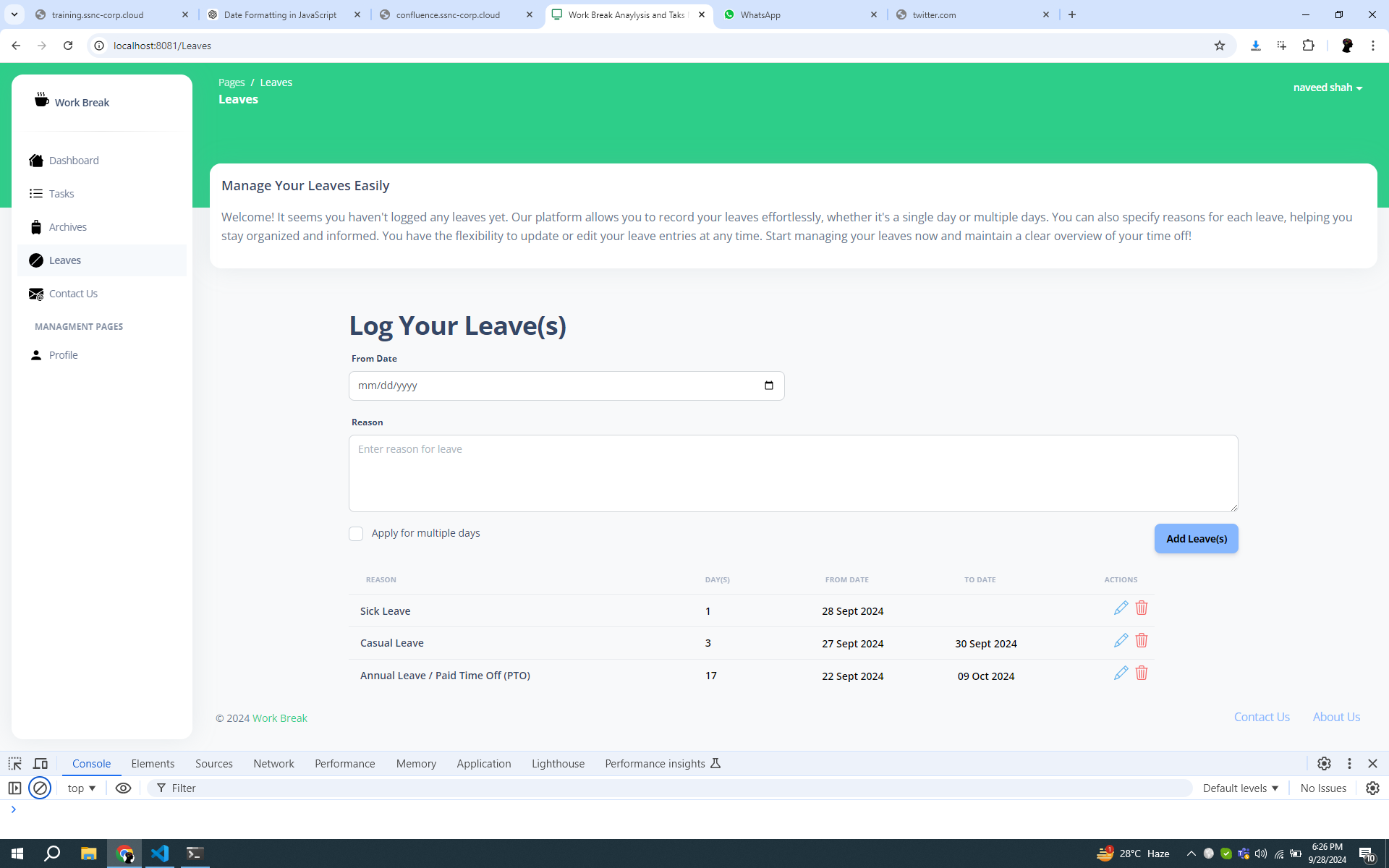Go back with the browser back arrow
The height and width of the screenshot is (868, 1389).
16,46
